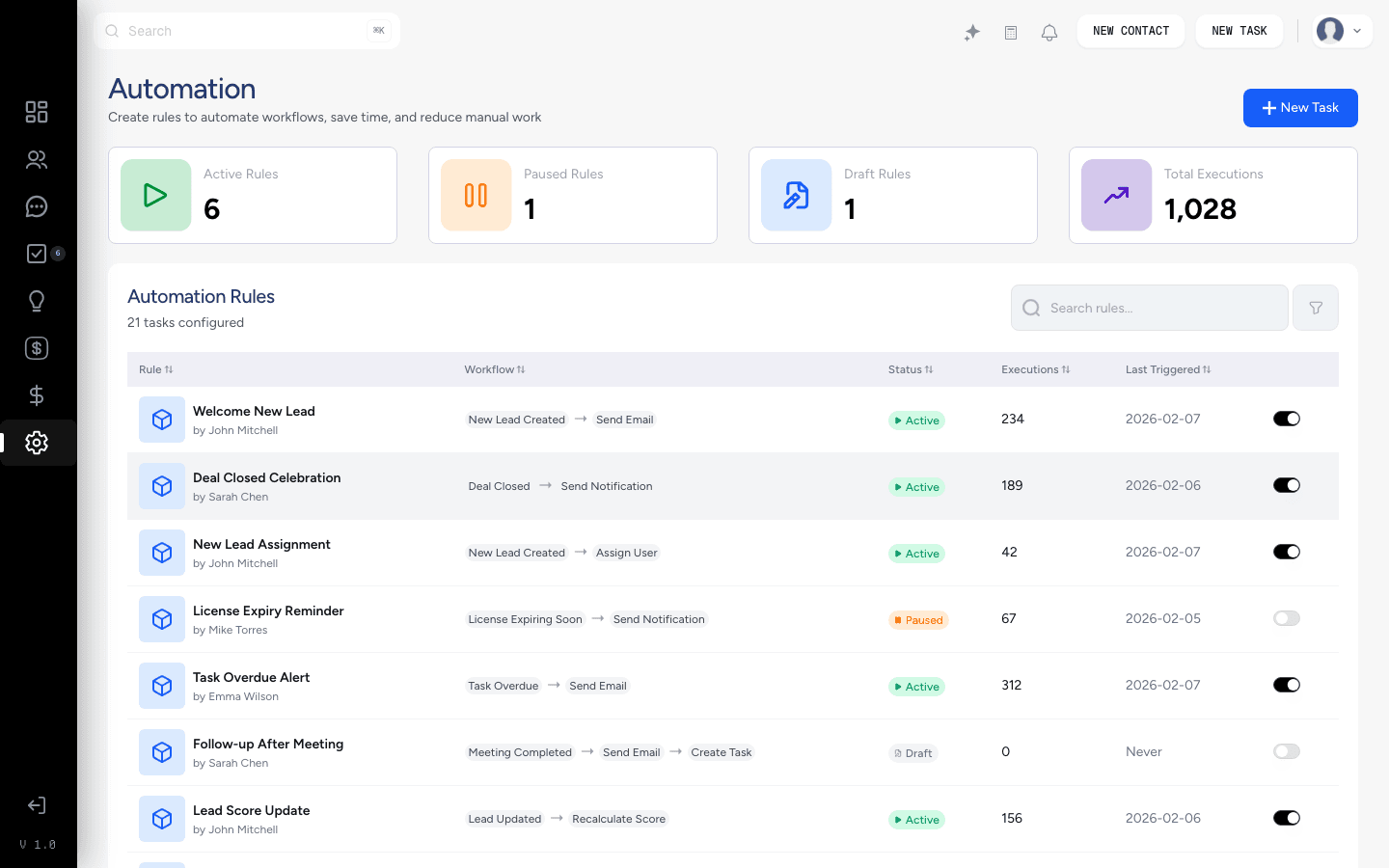This screenshot has height=868, width=1389.
Task: Open the plain dollar sign sidebar icon
Action: point(37,395)
